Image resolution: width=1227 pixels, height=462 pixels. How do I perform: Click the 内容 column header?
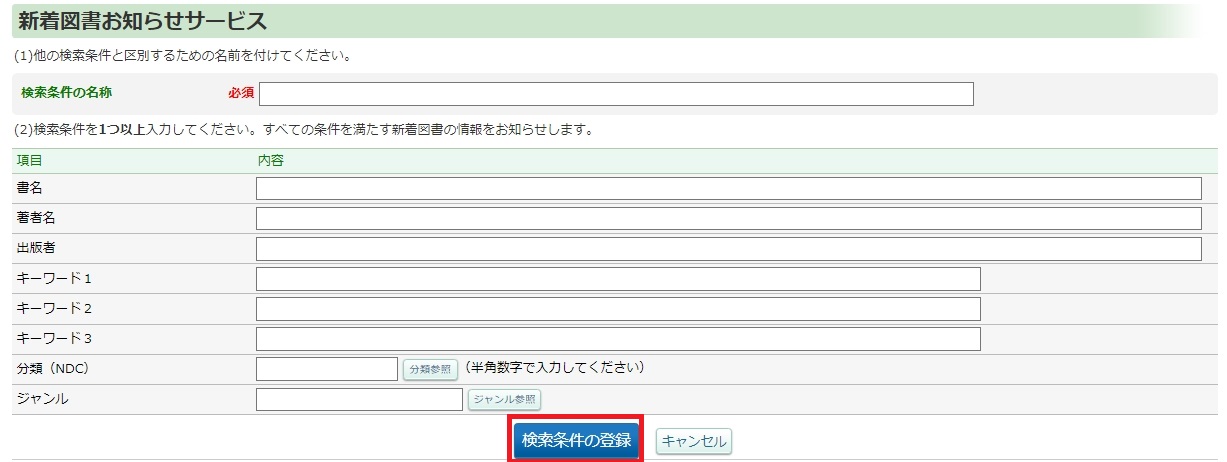pyautogui.click(x=270, y=160)
